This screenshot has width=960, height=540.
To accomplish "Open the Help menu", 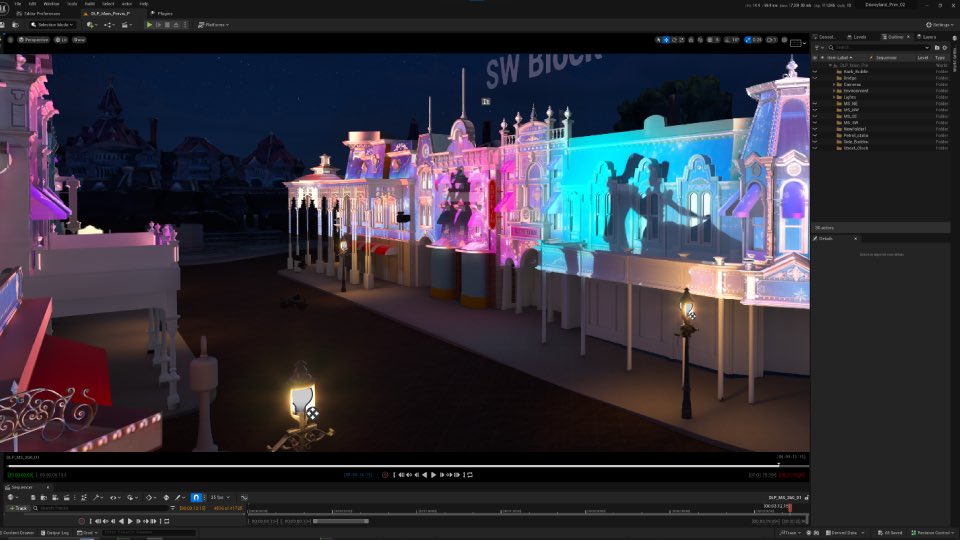I will coord(143,4).
